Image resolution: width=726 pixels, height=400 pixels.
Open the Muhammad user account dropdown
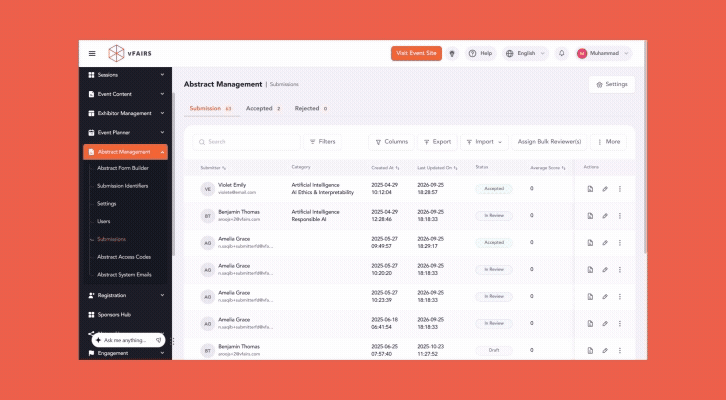[x=603, y=53]
